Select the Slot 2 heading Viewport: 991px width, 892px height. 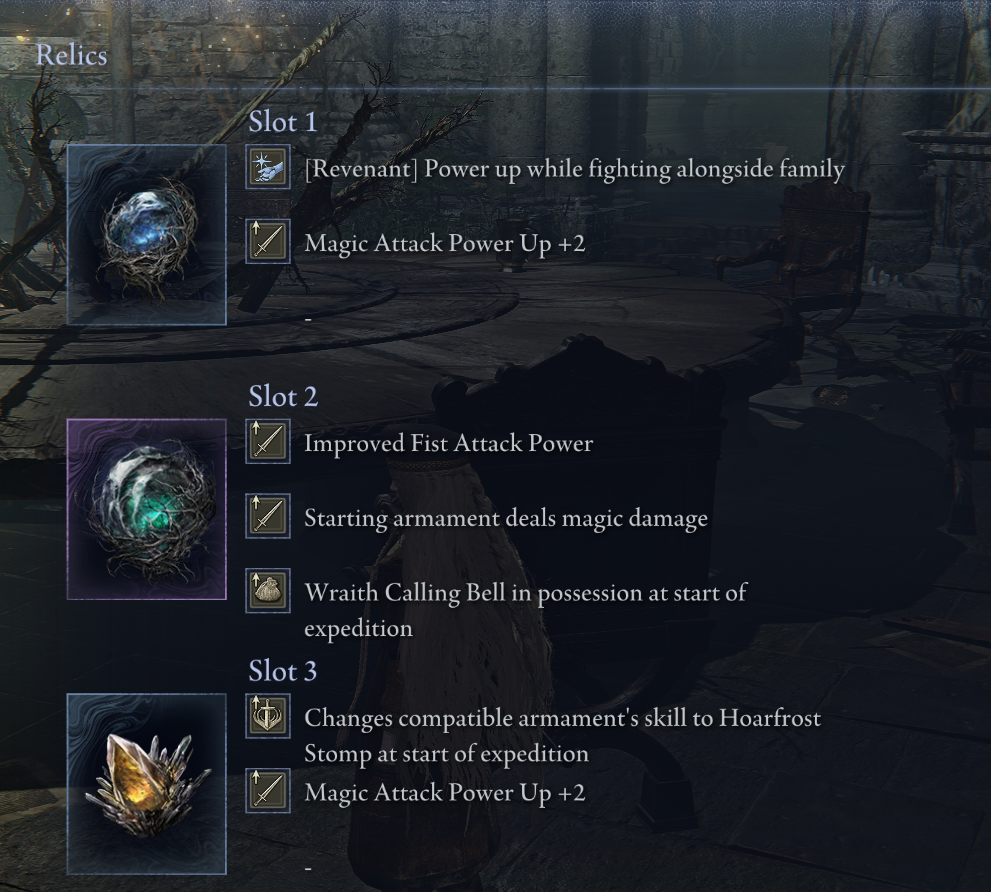click(283, 396)
